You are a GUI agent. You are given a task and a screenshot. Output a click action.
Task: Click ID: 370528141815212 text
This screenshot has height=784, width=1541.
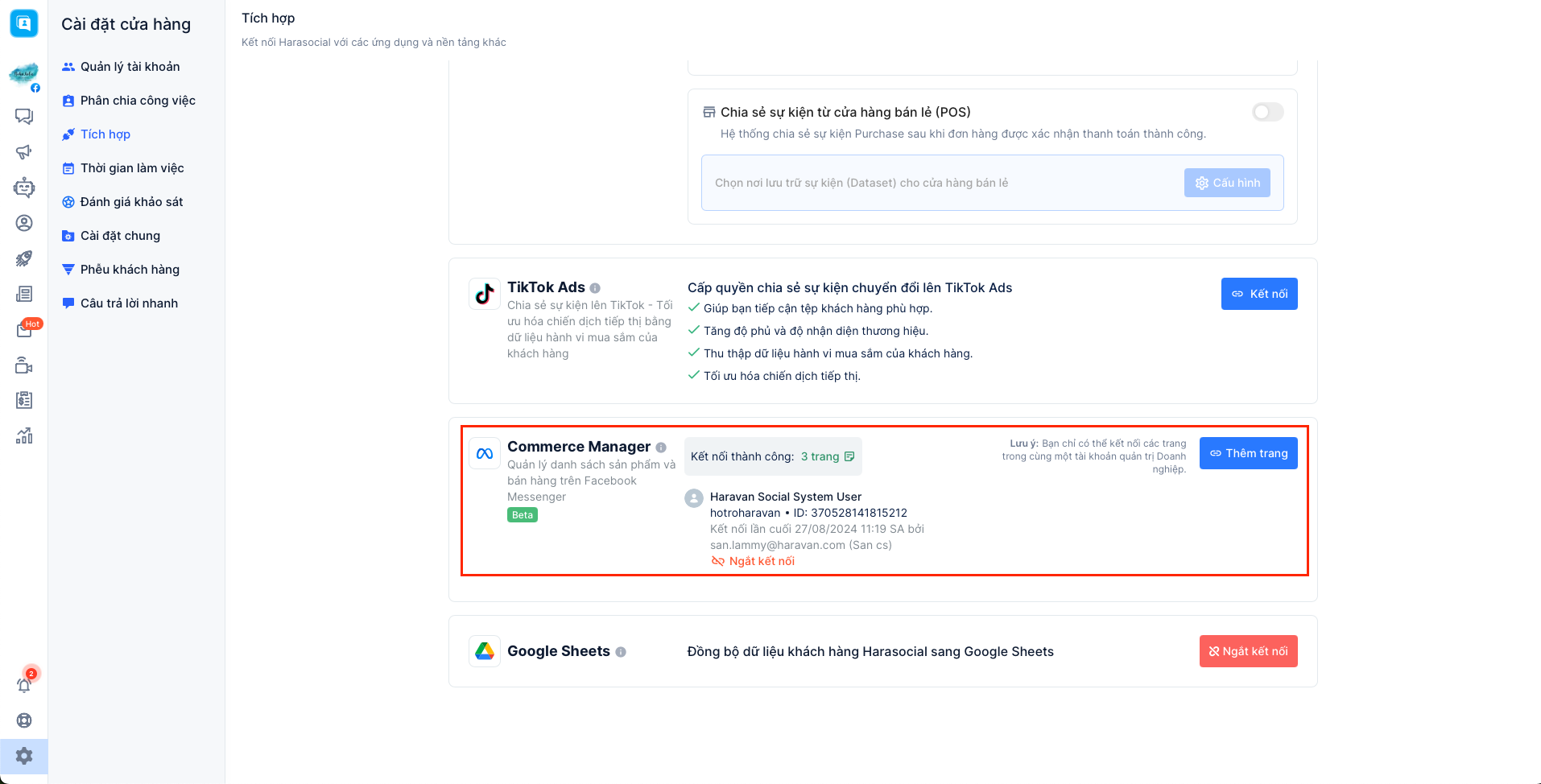pyautogui.click(x=850, y=513)
